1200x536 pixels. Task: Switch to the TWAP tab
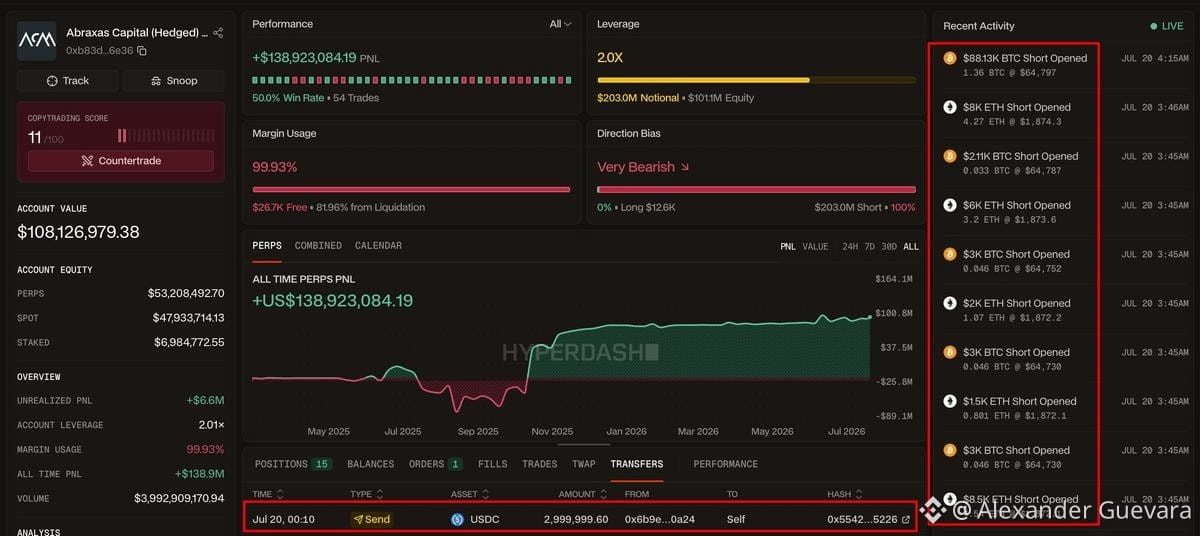584,464
